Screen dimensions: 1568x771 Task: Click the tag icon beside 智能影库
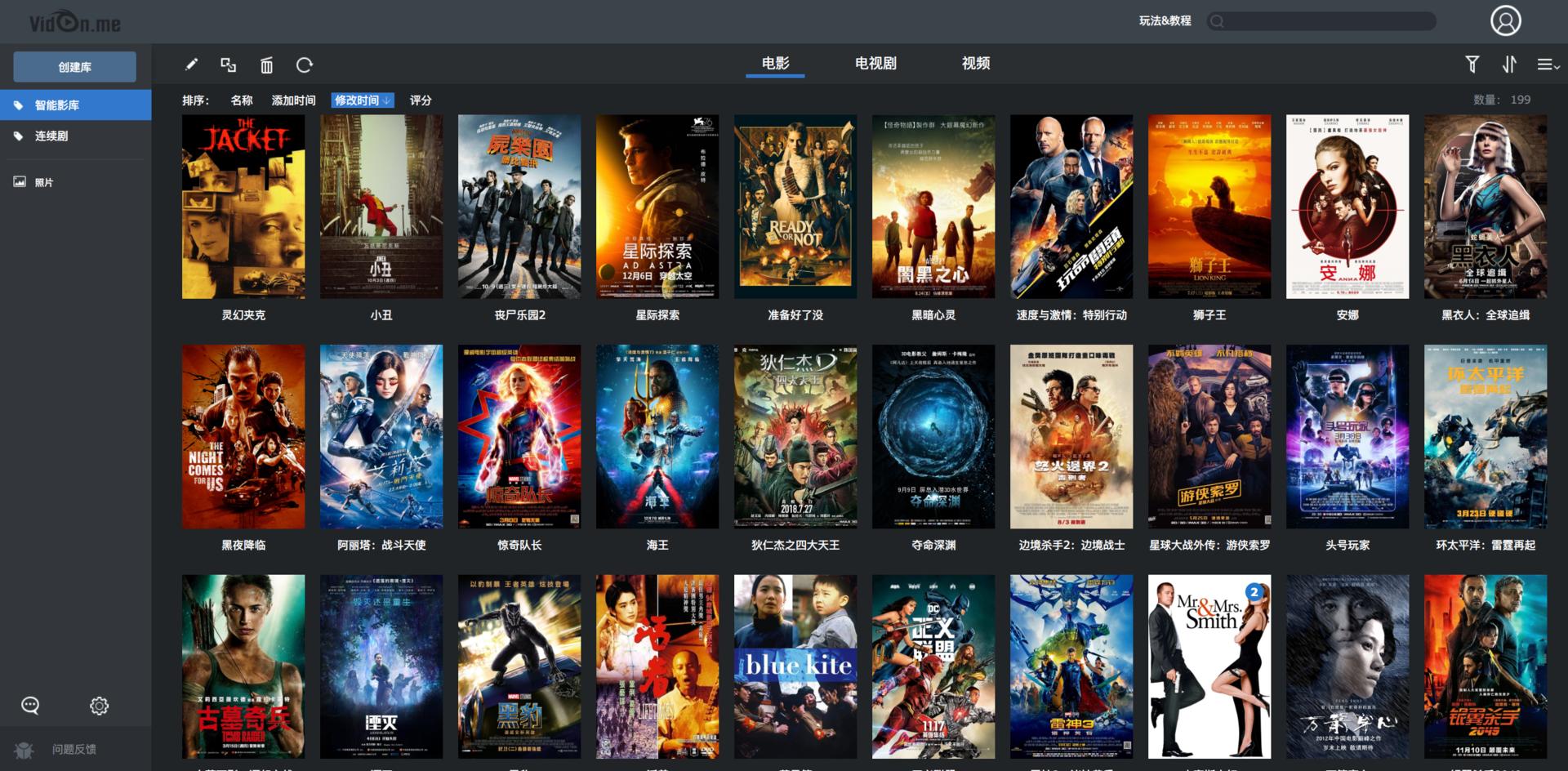pyautogui.click(x=19, y=105)
